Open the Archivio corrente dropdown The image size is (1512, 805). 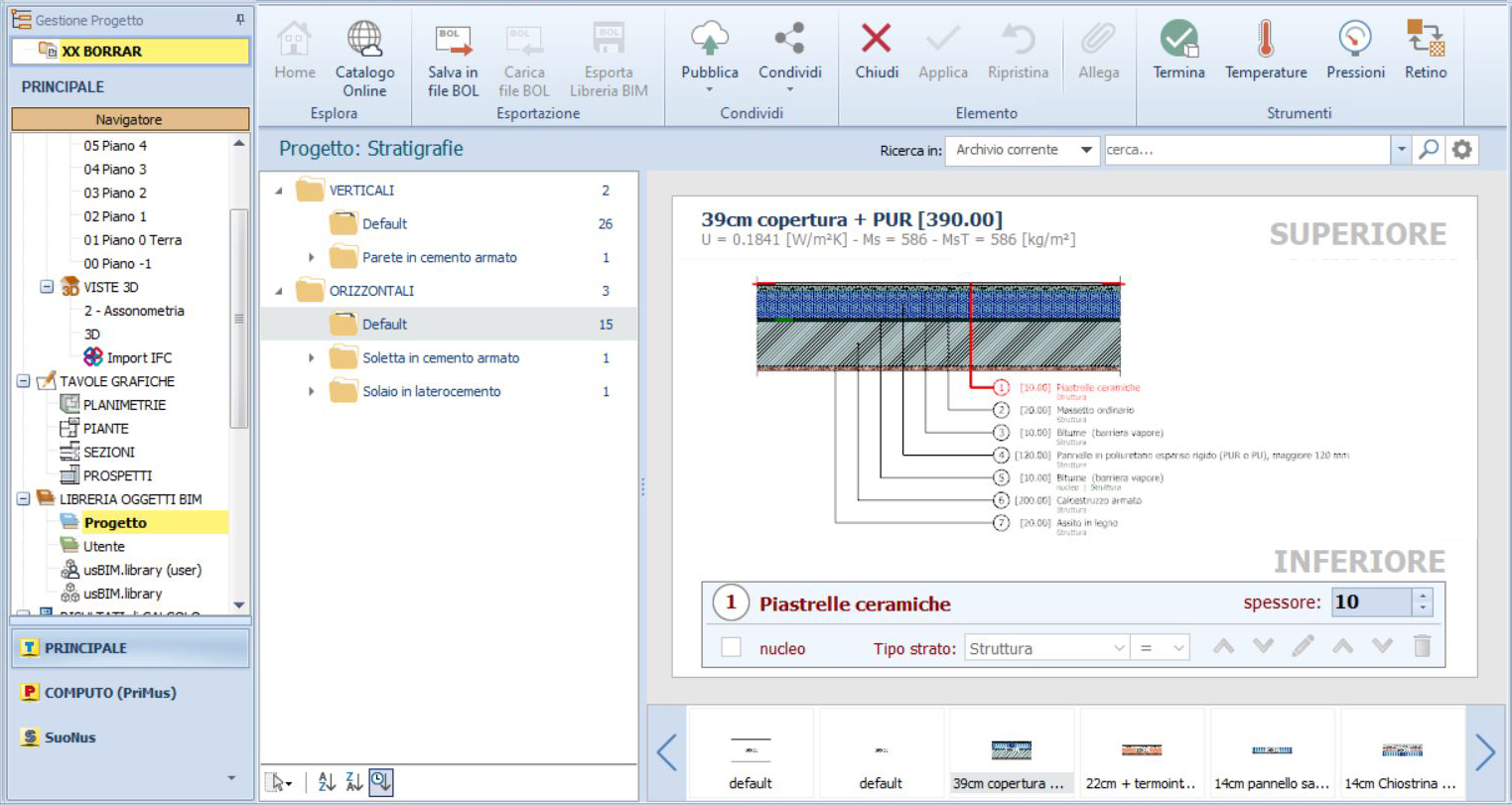1023,150
